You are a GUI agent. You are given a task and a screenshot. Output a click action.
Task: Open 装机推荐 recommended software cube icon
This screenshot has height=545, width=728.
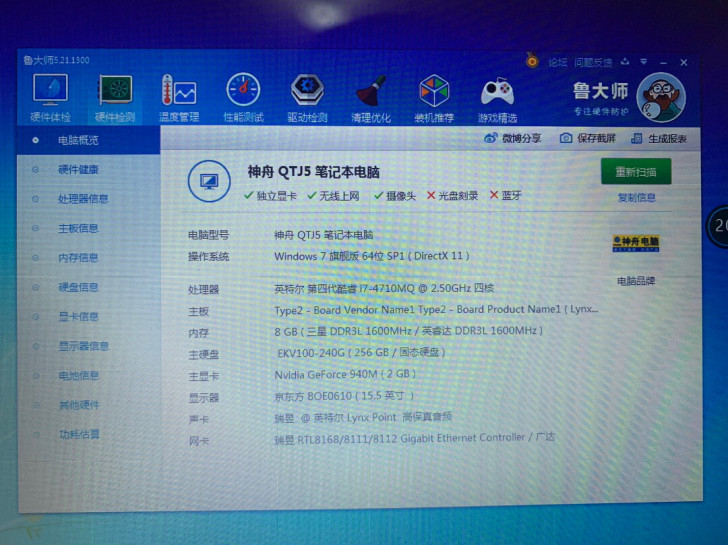[x=434, y=98]
